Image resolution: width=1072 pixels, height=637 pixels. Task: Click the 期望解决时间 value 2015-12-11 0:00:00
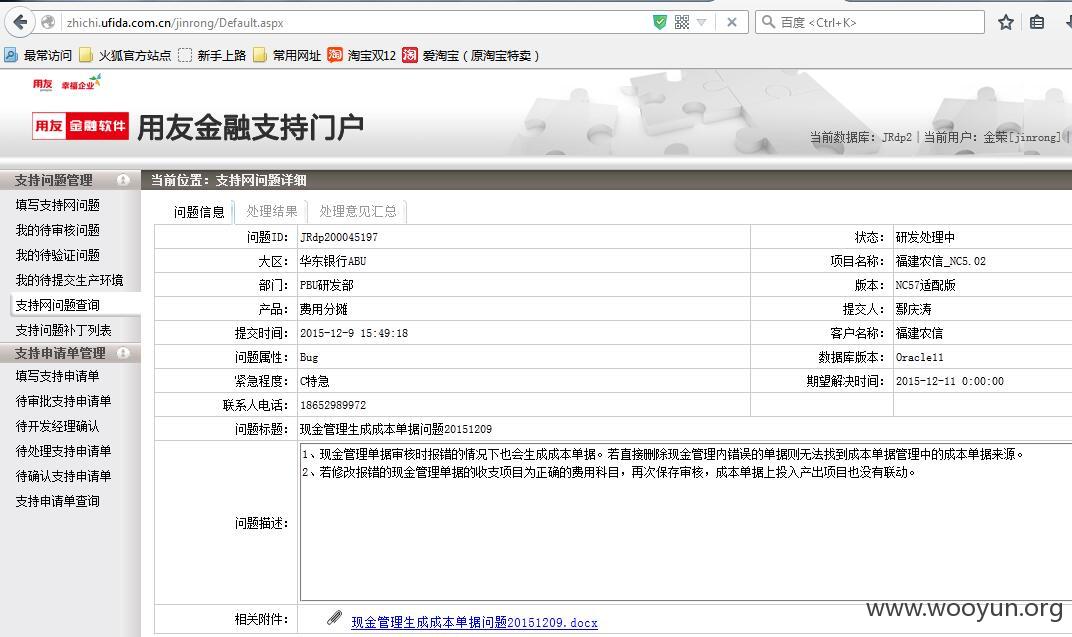950,381
